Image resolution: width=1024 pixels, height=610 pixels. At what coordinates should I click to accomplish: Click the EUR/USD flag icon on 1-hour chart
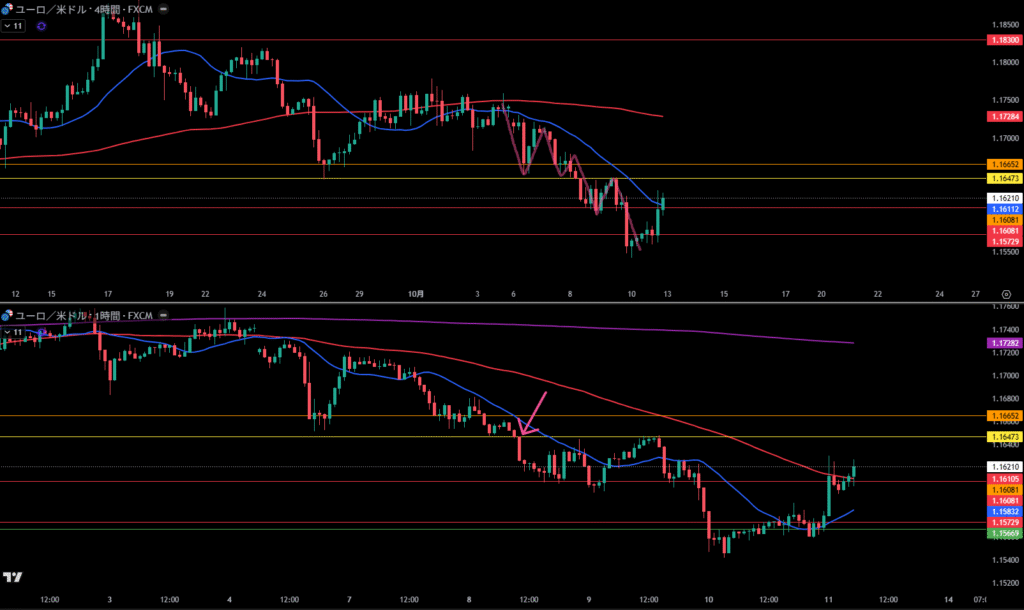coord(7,316)
